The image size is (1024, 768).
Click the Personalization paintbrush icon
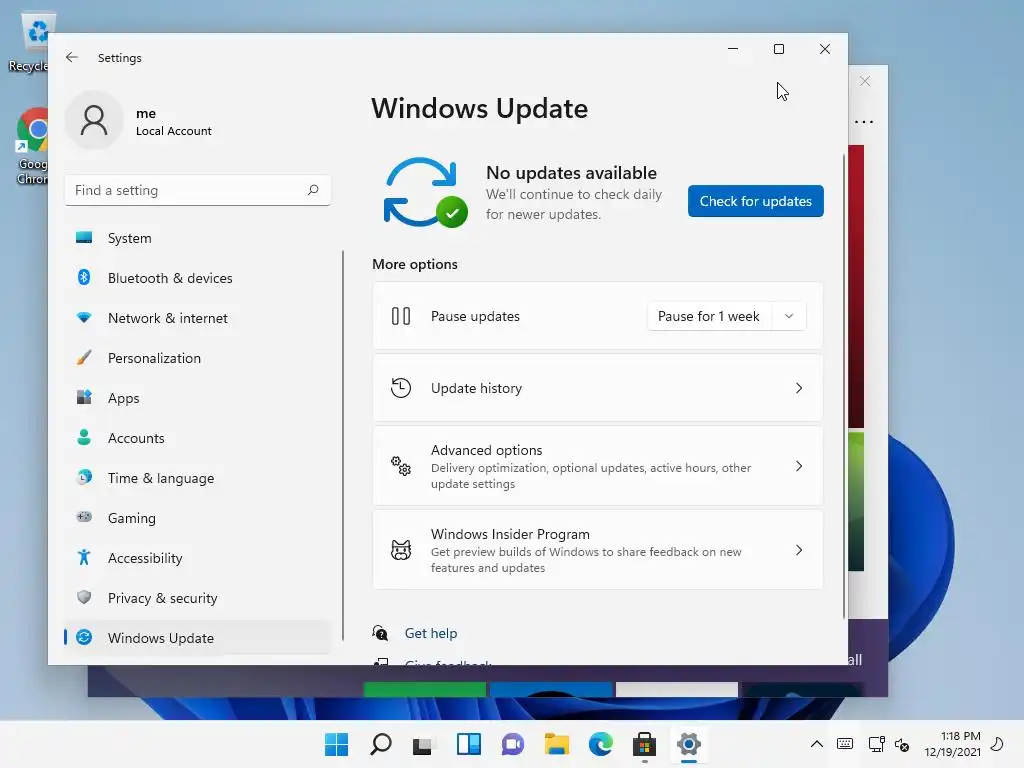click(84, 357)
